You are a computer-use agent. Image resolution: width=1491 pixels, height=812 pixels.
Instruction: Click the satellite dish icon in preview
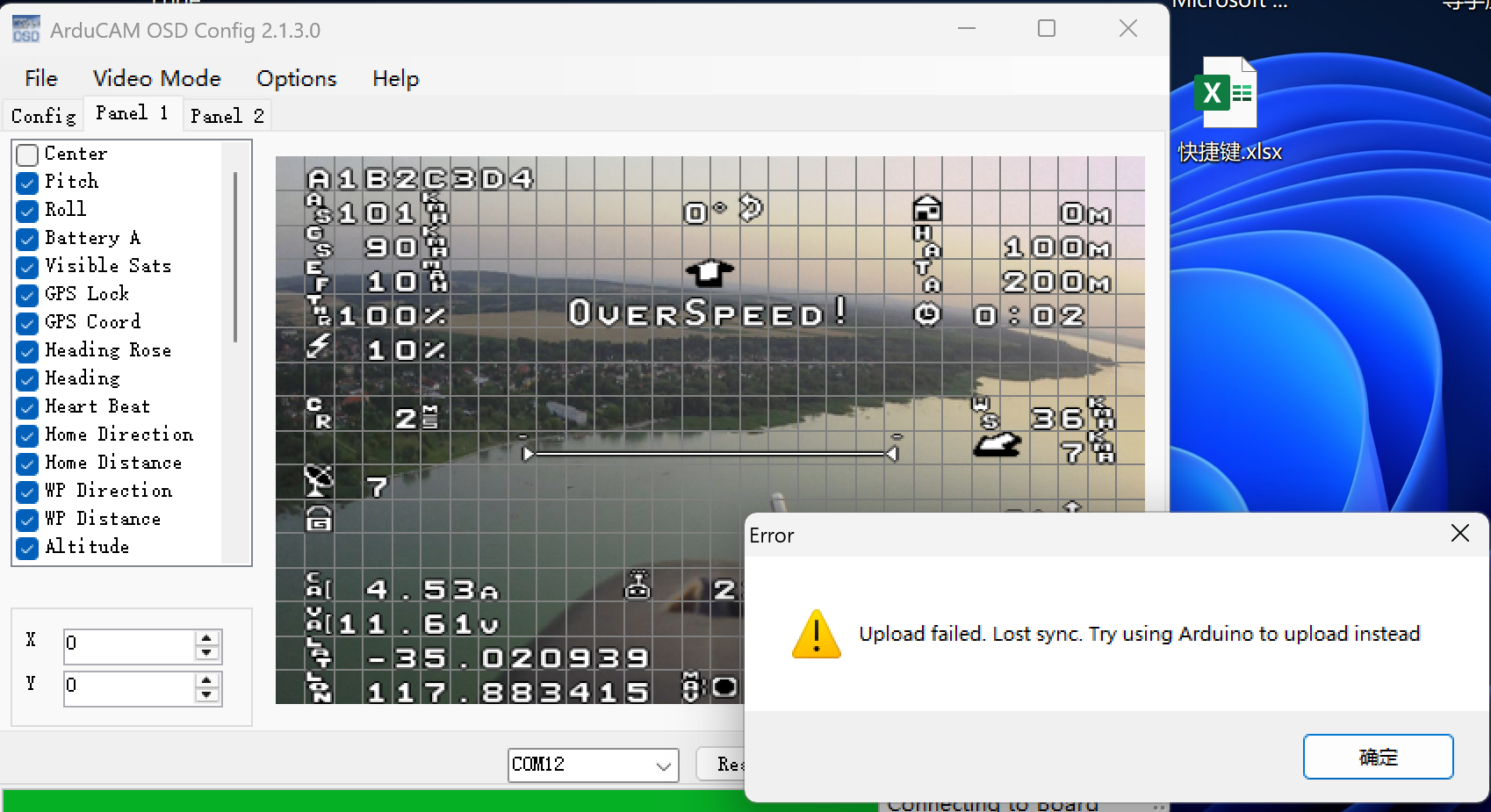[319, 481]
